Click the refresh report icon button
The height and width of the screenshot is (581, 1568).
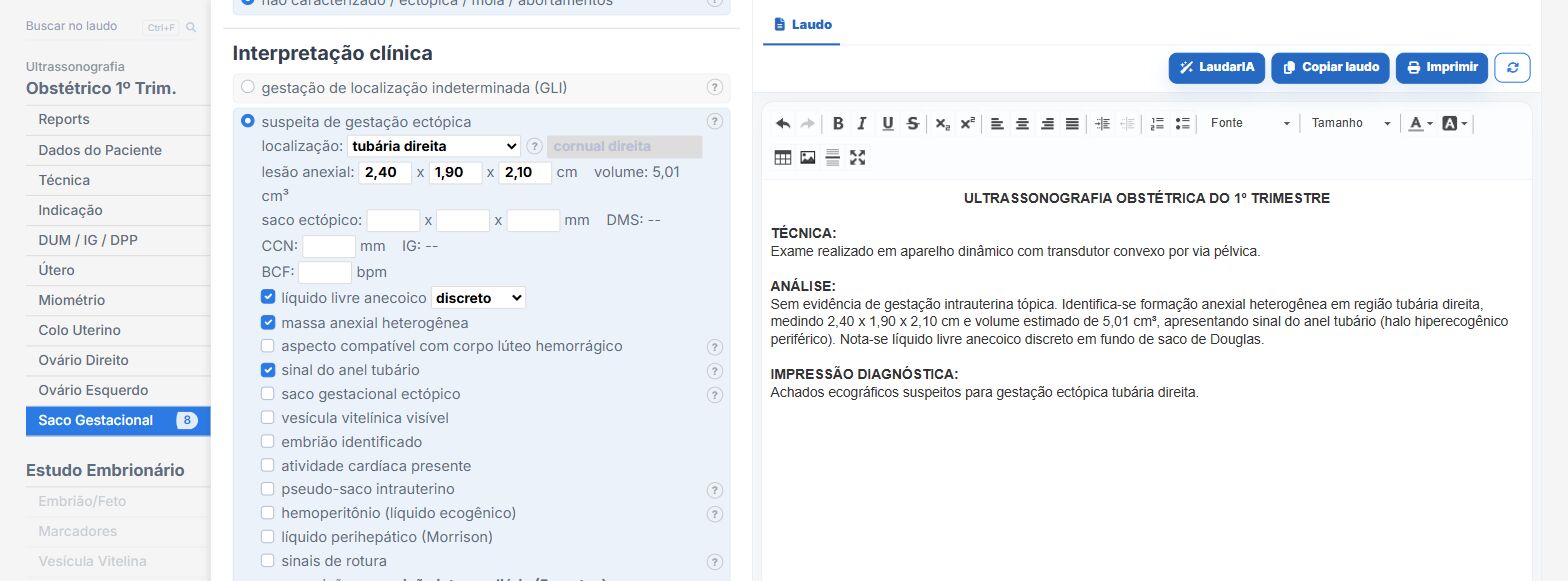pos(1512,67)
